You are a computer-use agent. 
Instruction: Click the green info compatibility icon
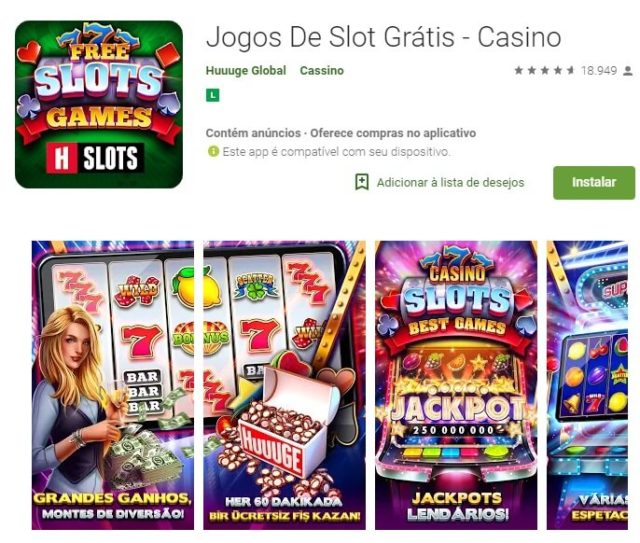(x=213, y=152)
